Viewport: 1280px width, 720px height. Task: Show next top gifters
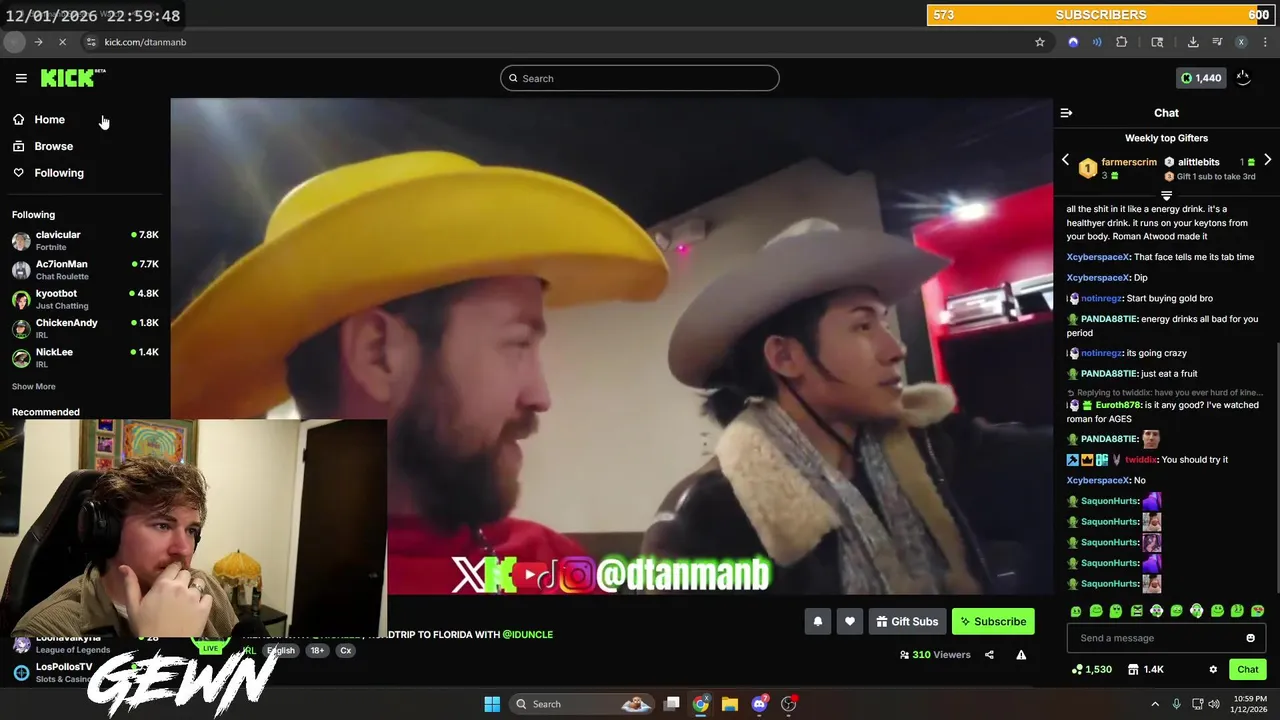click(1267, 160)
